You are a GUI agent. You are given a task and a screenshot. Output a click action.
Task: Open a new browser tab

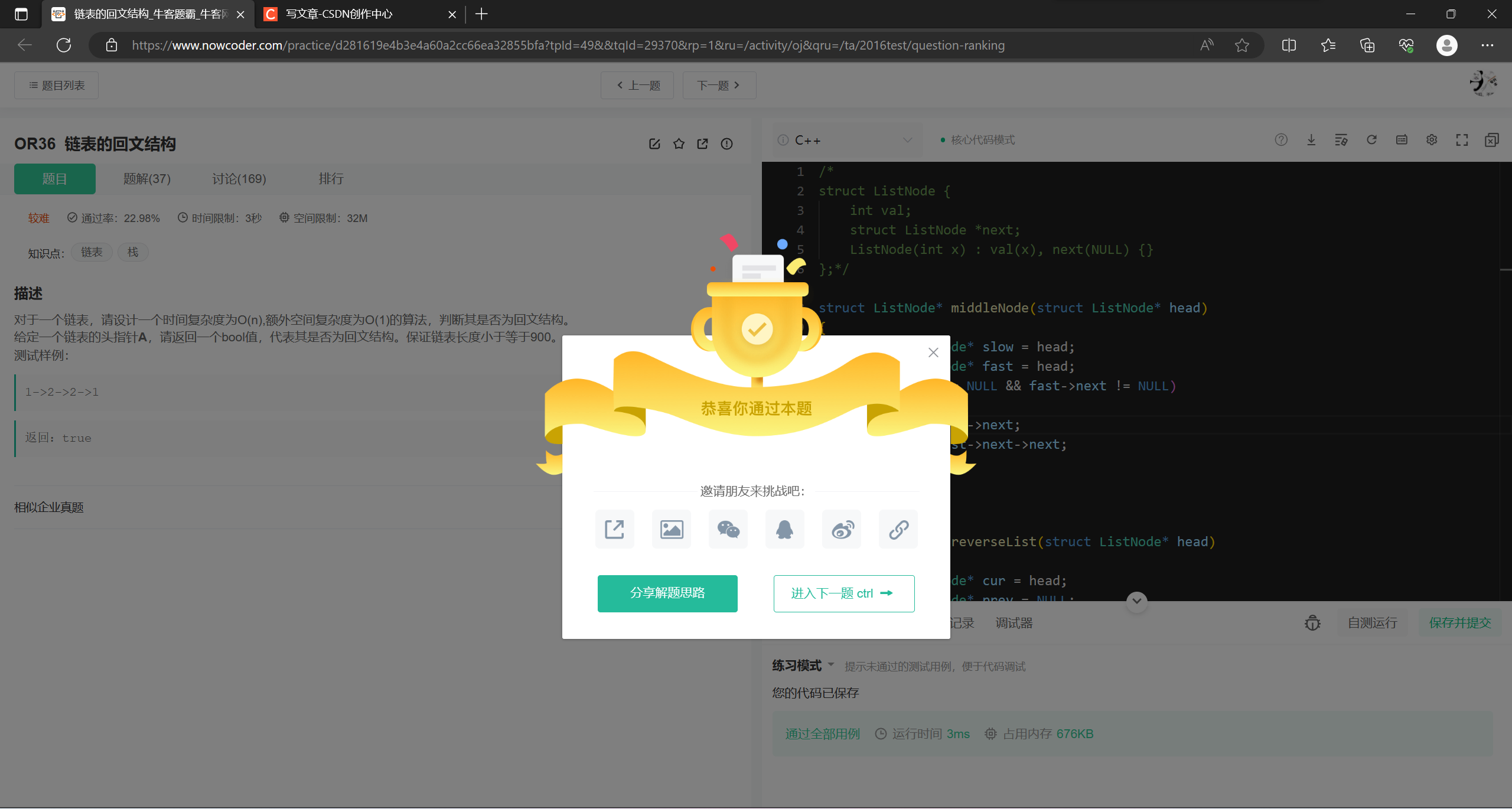coord(481,14)
